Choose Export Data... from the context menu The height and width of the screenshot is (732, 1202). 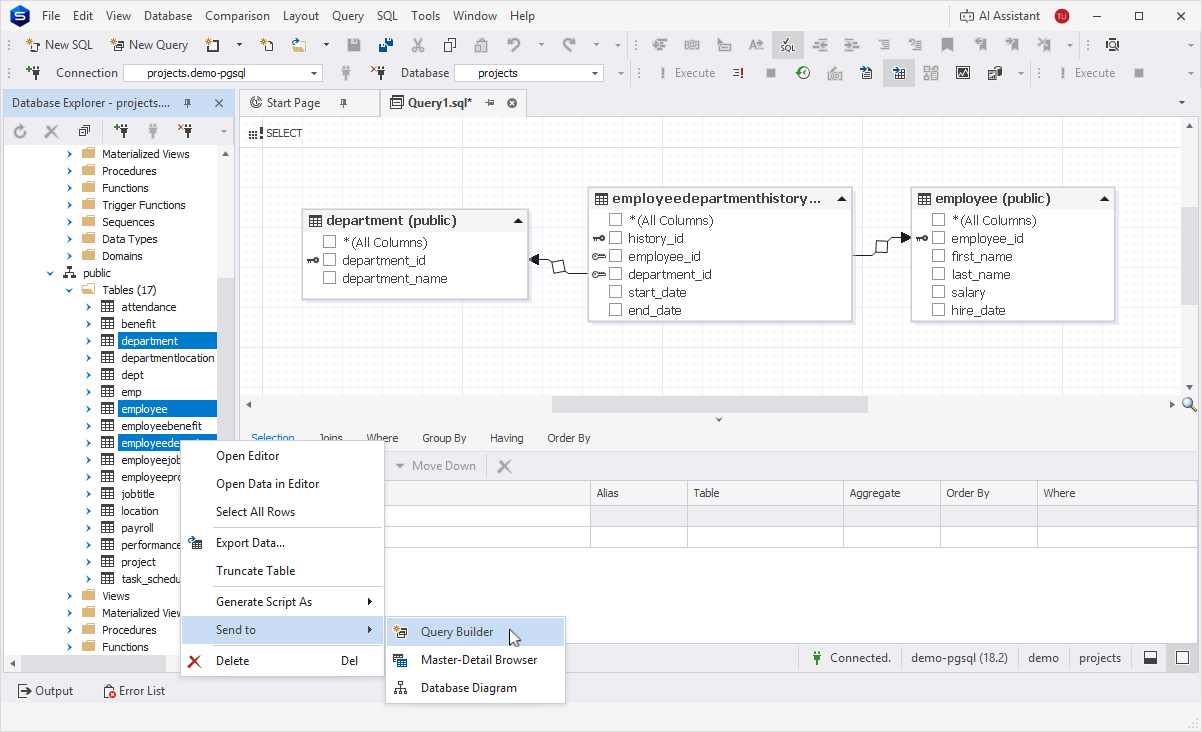[x=282, y=543]
